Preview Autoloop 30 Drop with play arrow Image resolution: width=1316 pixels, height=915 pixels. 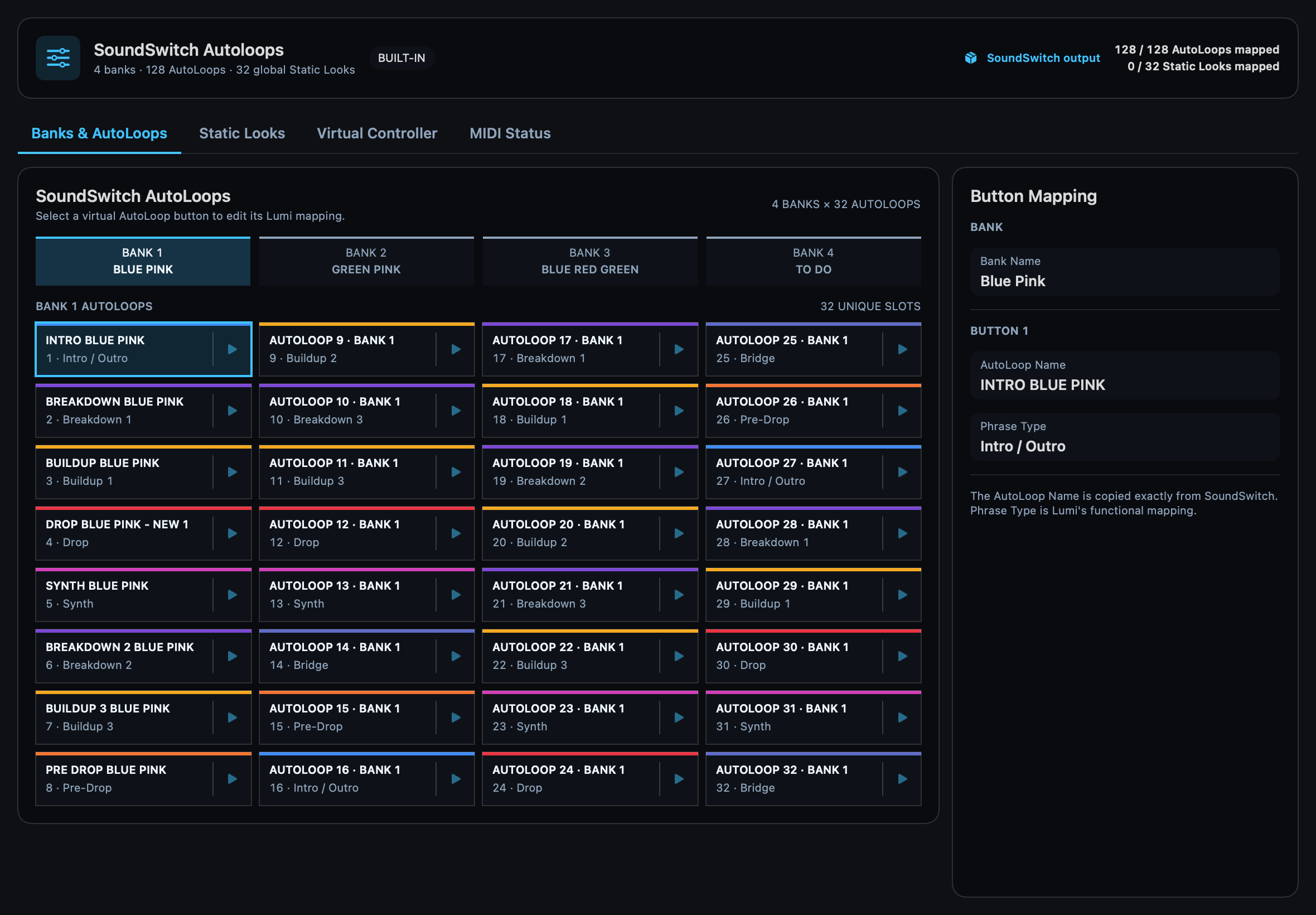(902, 656)
